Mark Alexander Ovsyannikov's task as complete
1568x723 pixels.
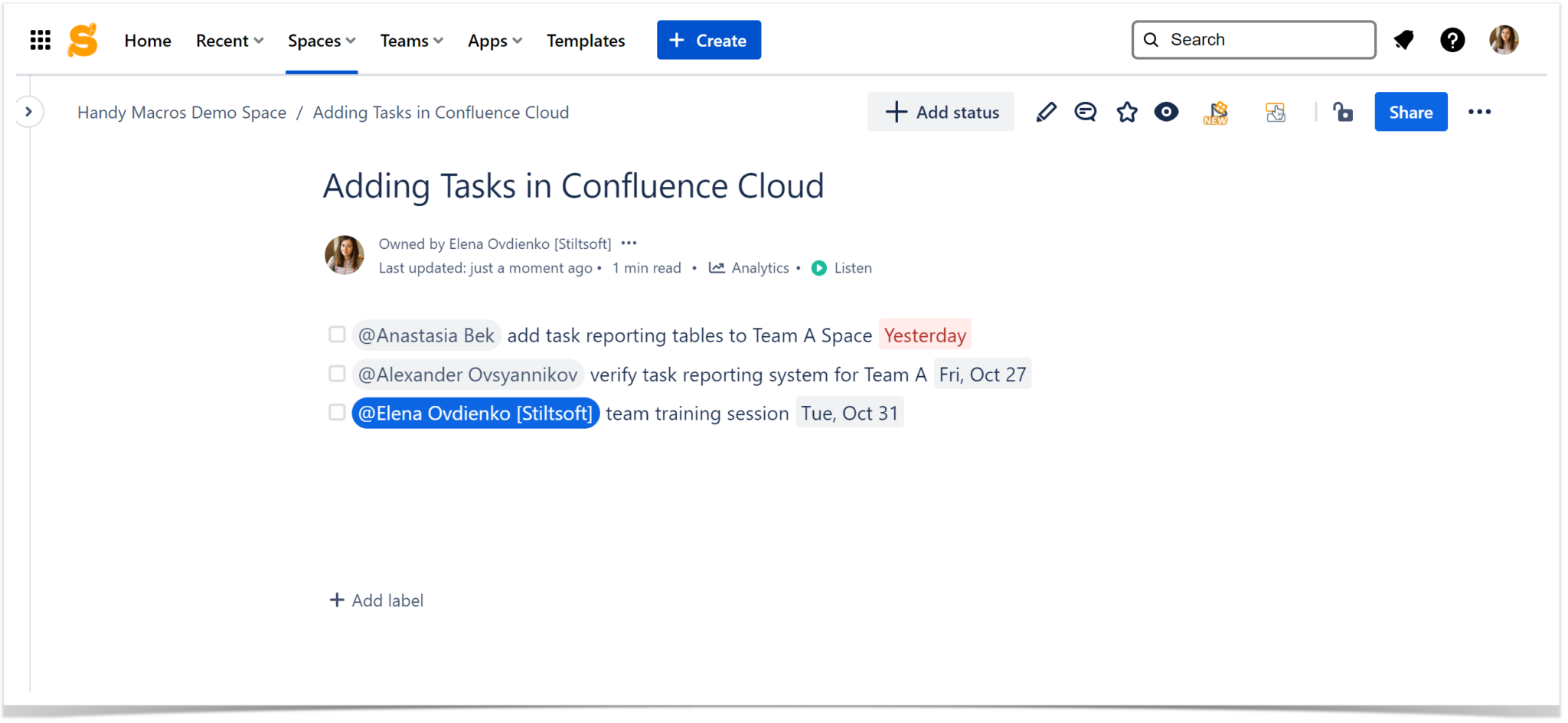tap(336, 374)
